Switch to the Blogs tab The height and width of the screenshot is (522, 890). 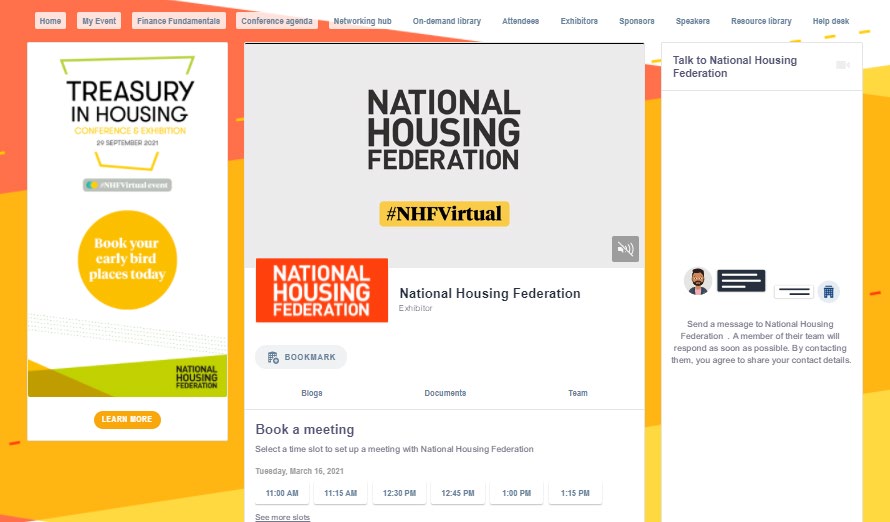click(x=312, y=393)
